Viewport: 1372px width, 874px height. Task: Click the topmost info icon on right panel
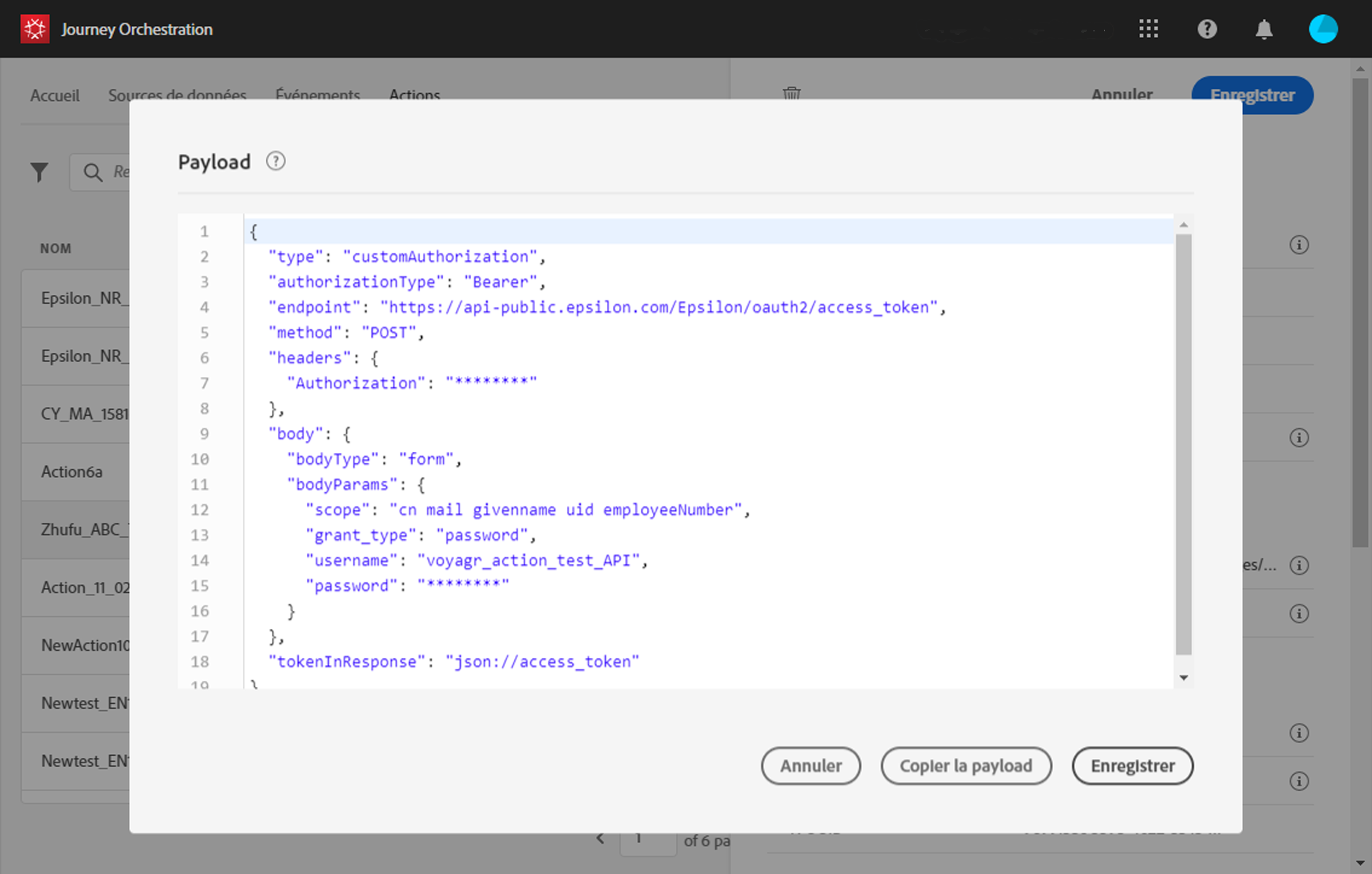[x=1298, y=245]
